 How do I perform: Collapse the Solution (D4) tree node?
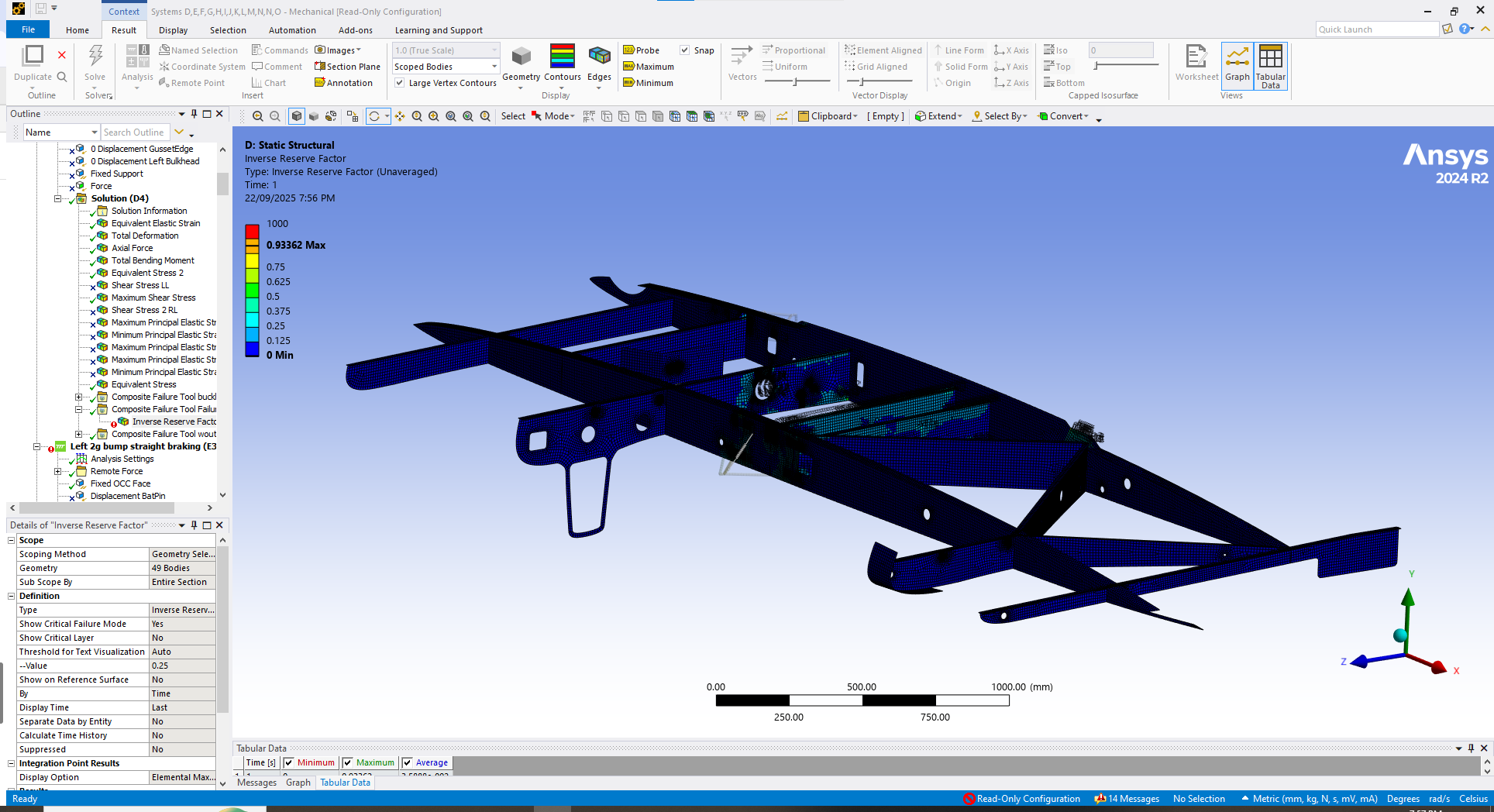(x=57, y=198)
